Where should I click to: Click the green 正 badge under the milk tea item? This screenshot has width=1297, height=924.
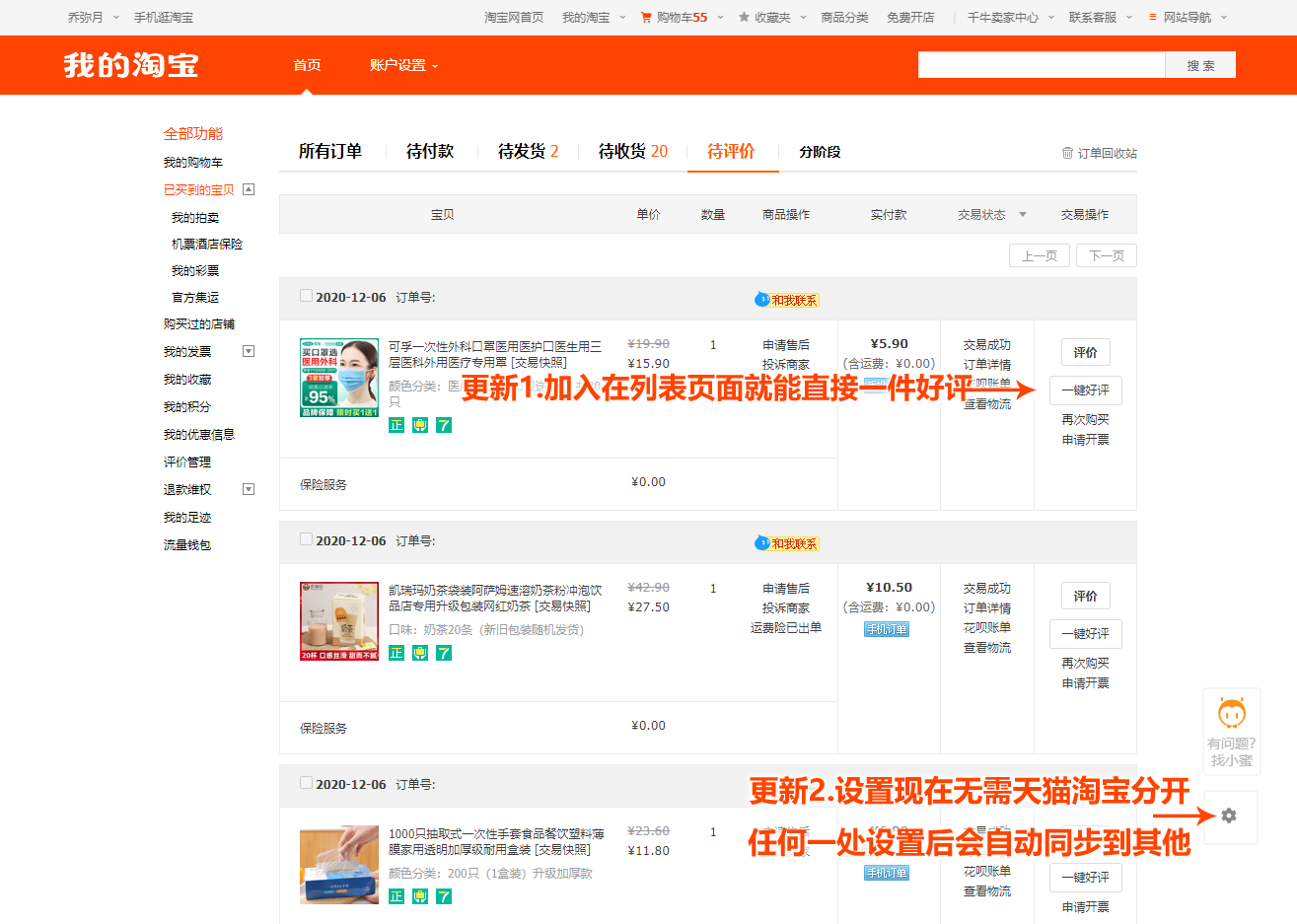click(396, 653)
